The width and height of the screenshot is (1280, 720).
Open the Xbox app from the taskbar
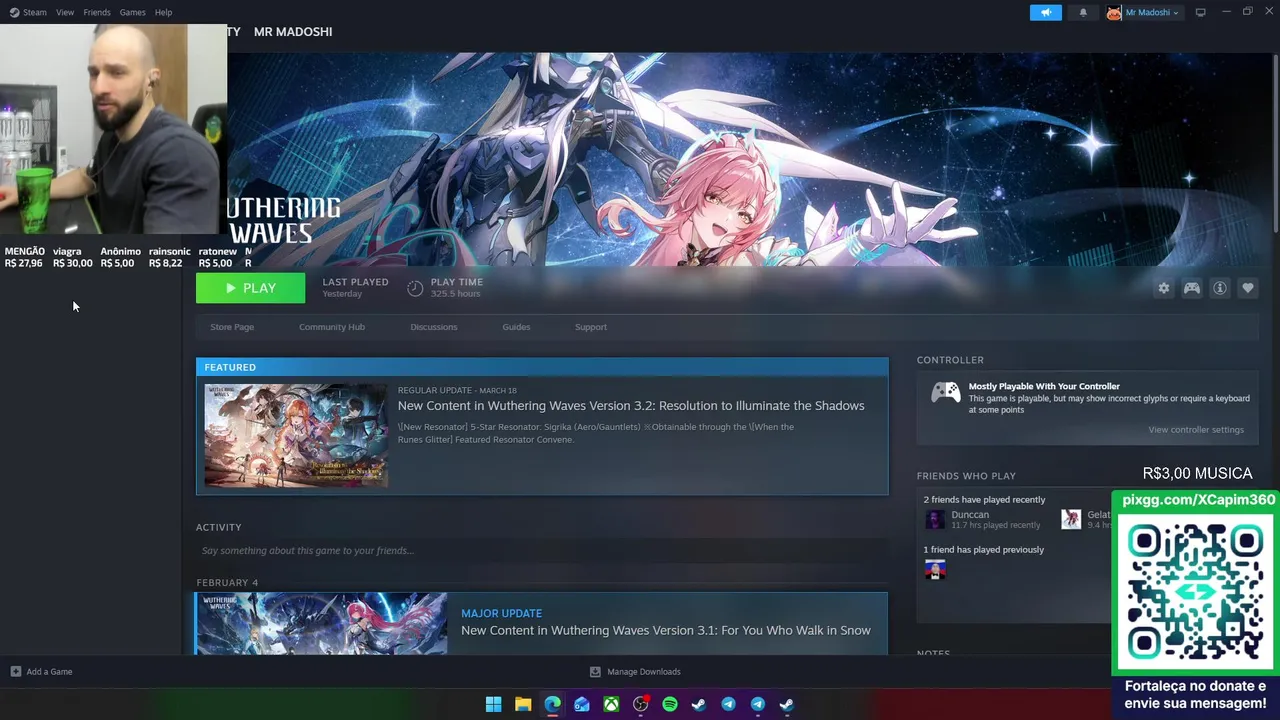click(611, 704)
